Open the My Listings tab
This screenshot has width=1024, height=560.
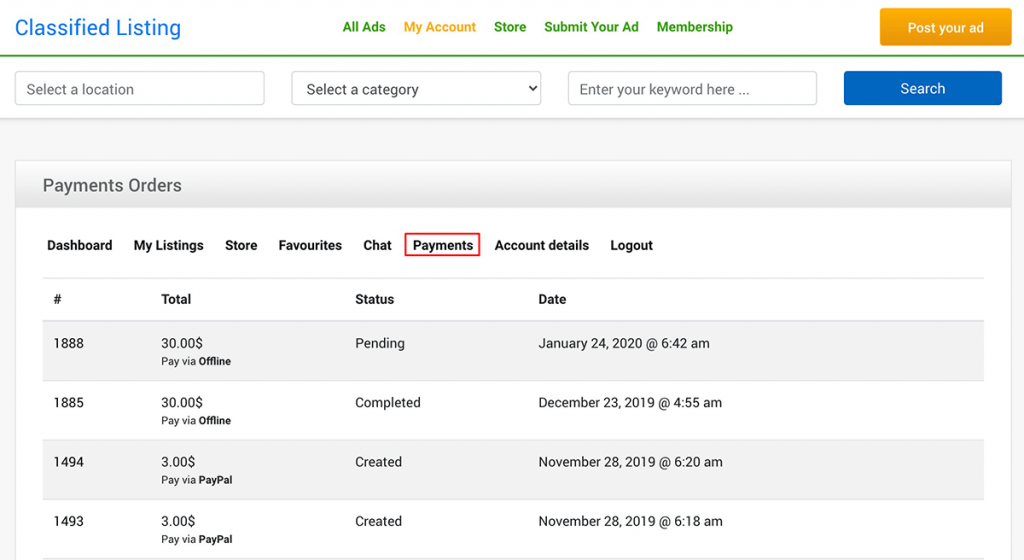click(168, 245)
